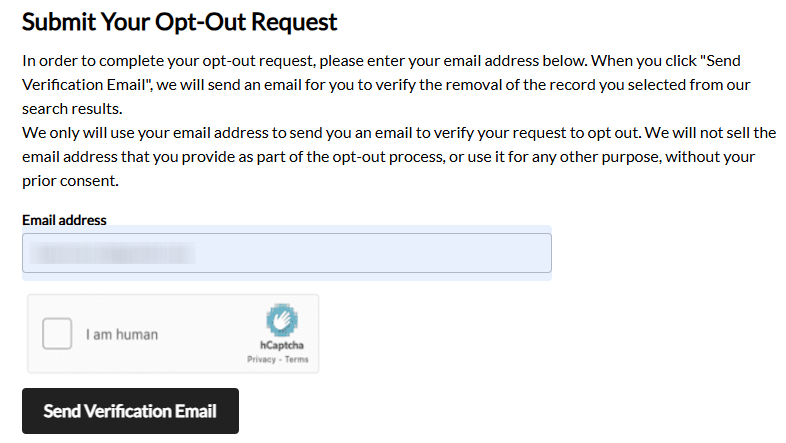Focus the Email address input field
Viewport: 786px width, 443px height.
click(286, 253)
